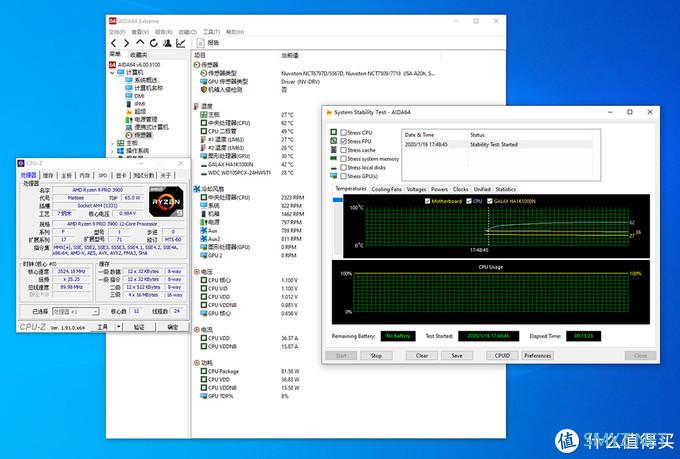Expand the 操作系统 node in AIDA64 tree
680x459 pixels.
click(x=112, y=151)
